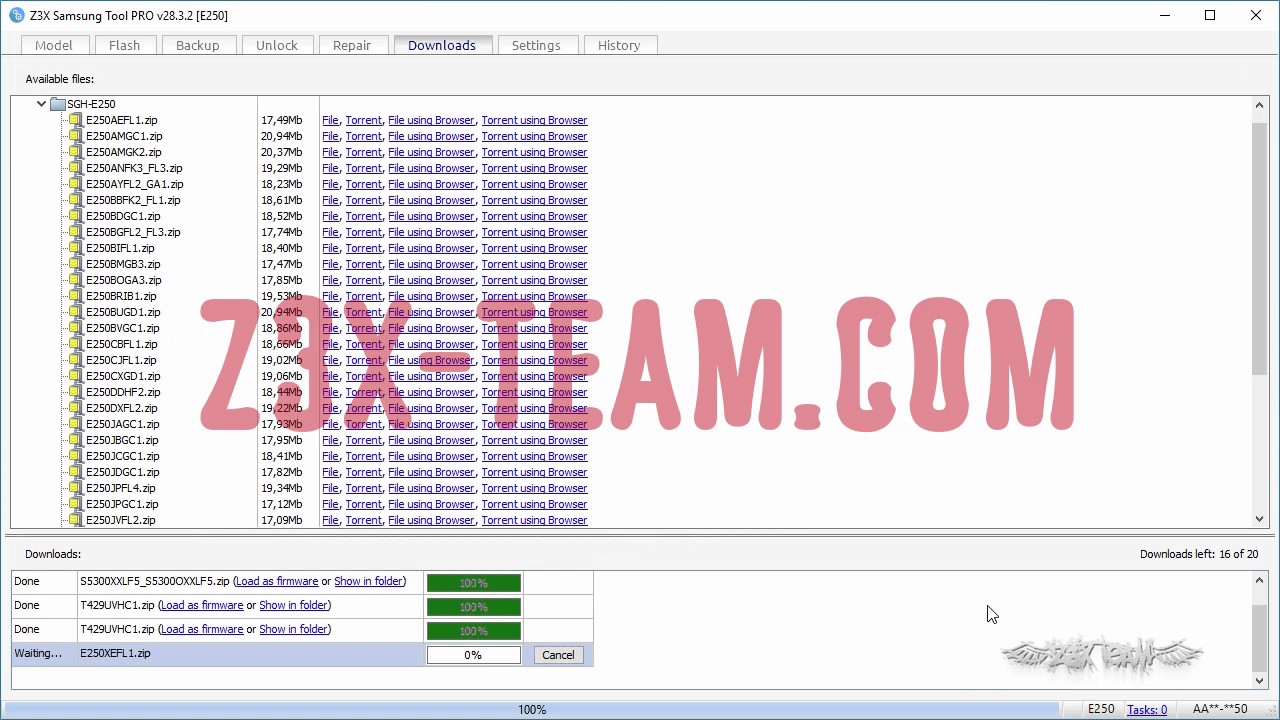Collapse the SGH-E250 folder tree node
The width and height of the screenshot is (1280, 720).
tap(41, 104)
